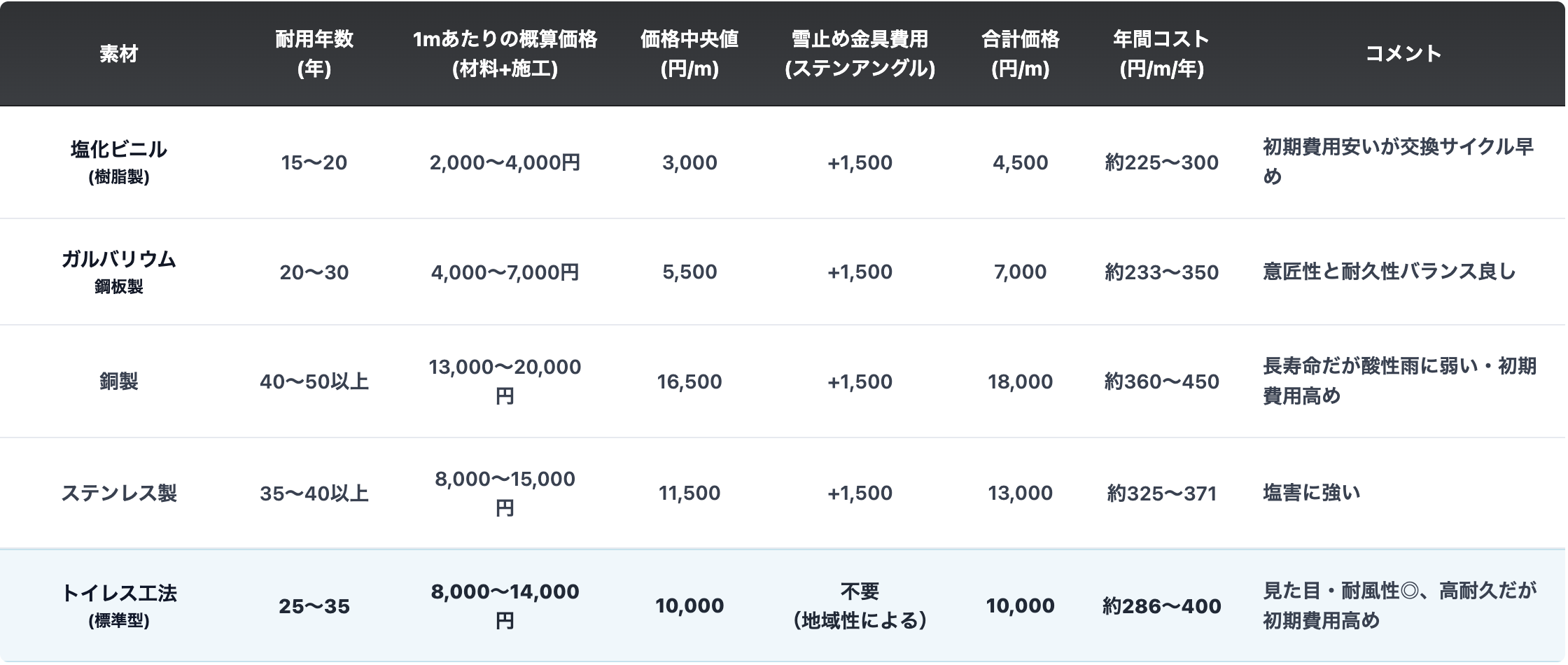Viewport: 1568px width, 665px height.
Task: Select the 1mあたりの概算価格 header
Action: coord(505,54)
